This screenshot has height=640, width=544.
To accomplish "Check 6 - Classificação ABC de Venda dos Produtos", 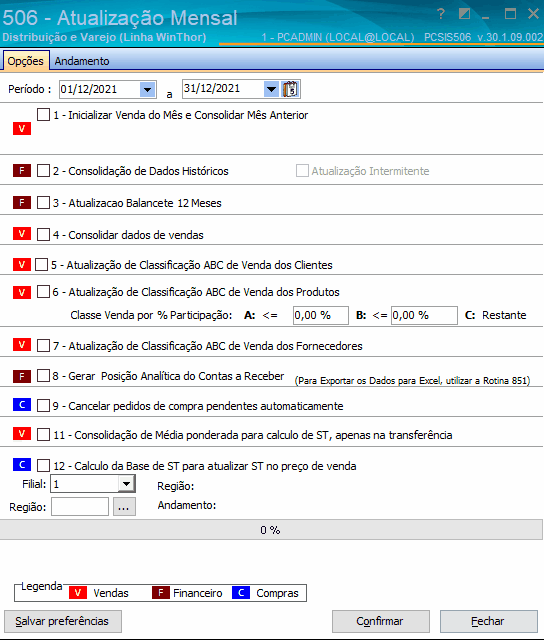I will tap(43, 291).
